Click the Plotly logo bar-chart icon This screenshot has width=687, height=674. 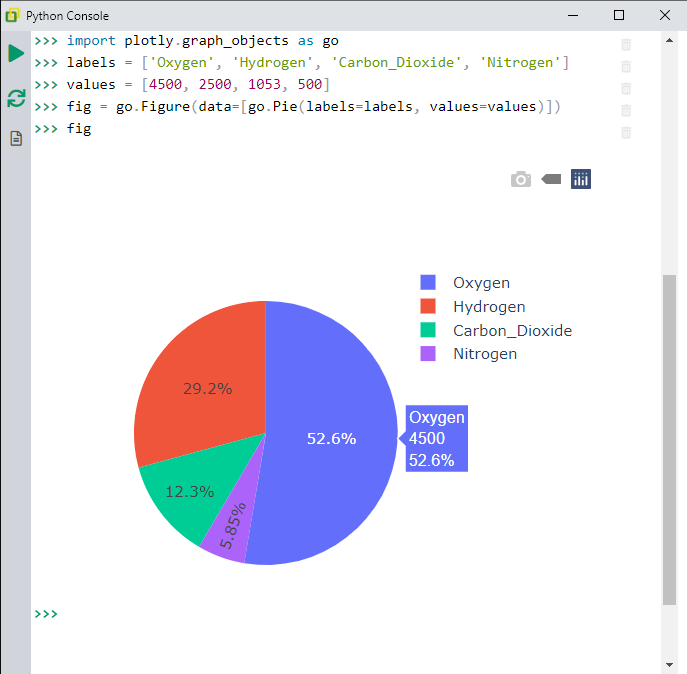(581, 179)
